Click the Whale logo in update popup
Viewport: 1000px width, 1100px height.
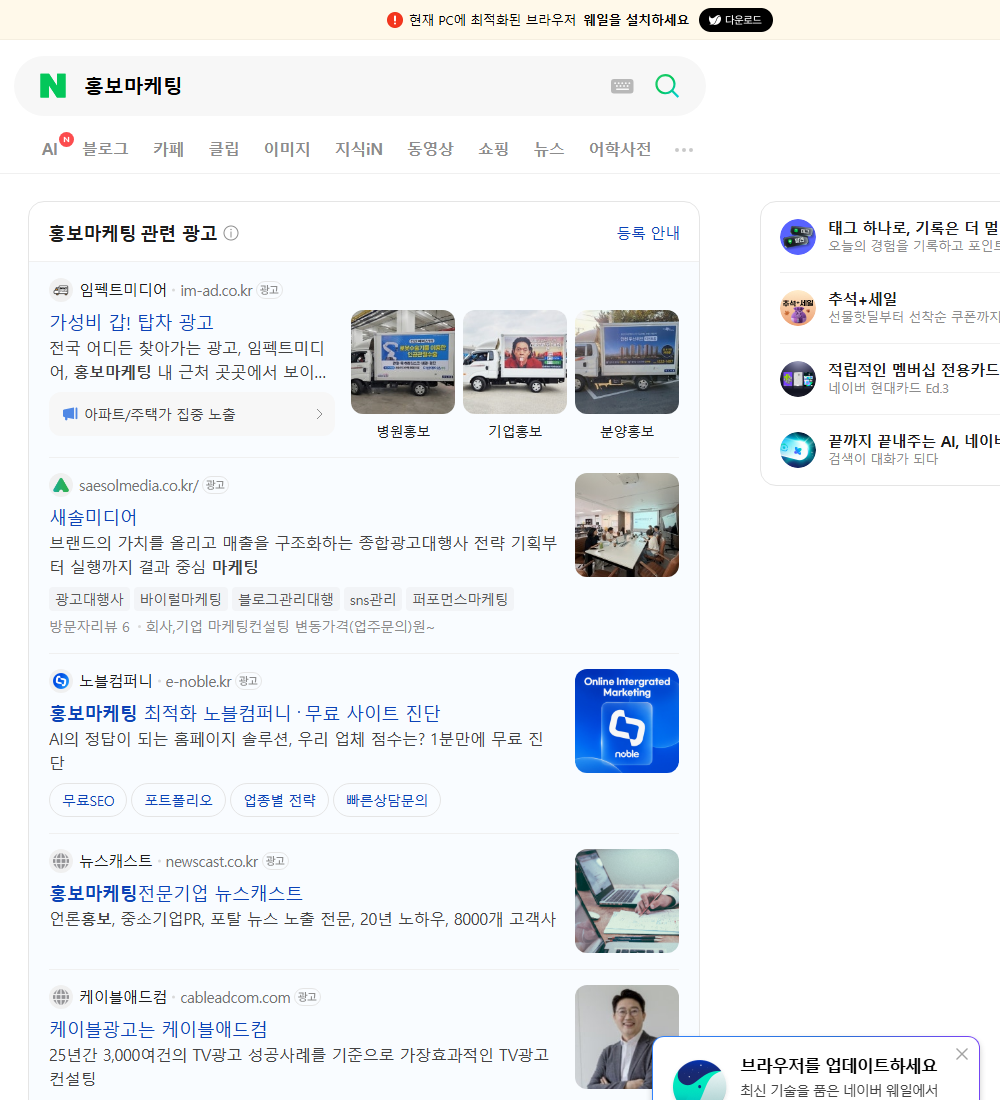[699, 1080]
